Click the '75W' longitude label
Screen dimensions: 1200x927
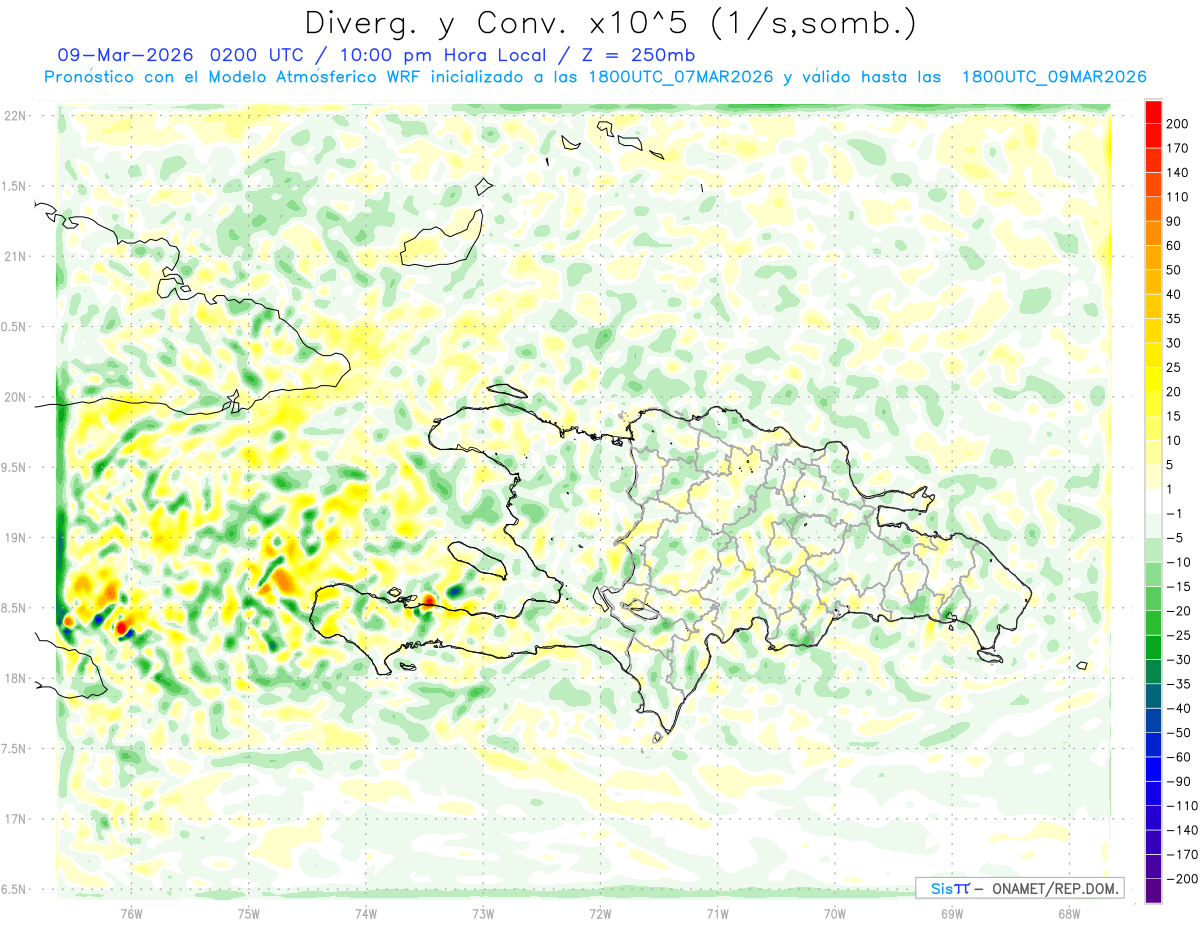pos(249,914)
